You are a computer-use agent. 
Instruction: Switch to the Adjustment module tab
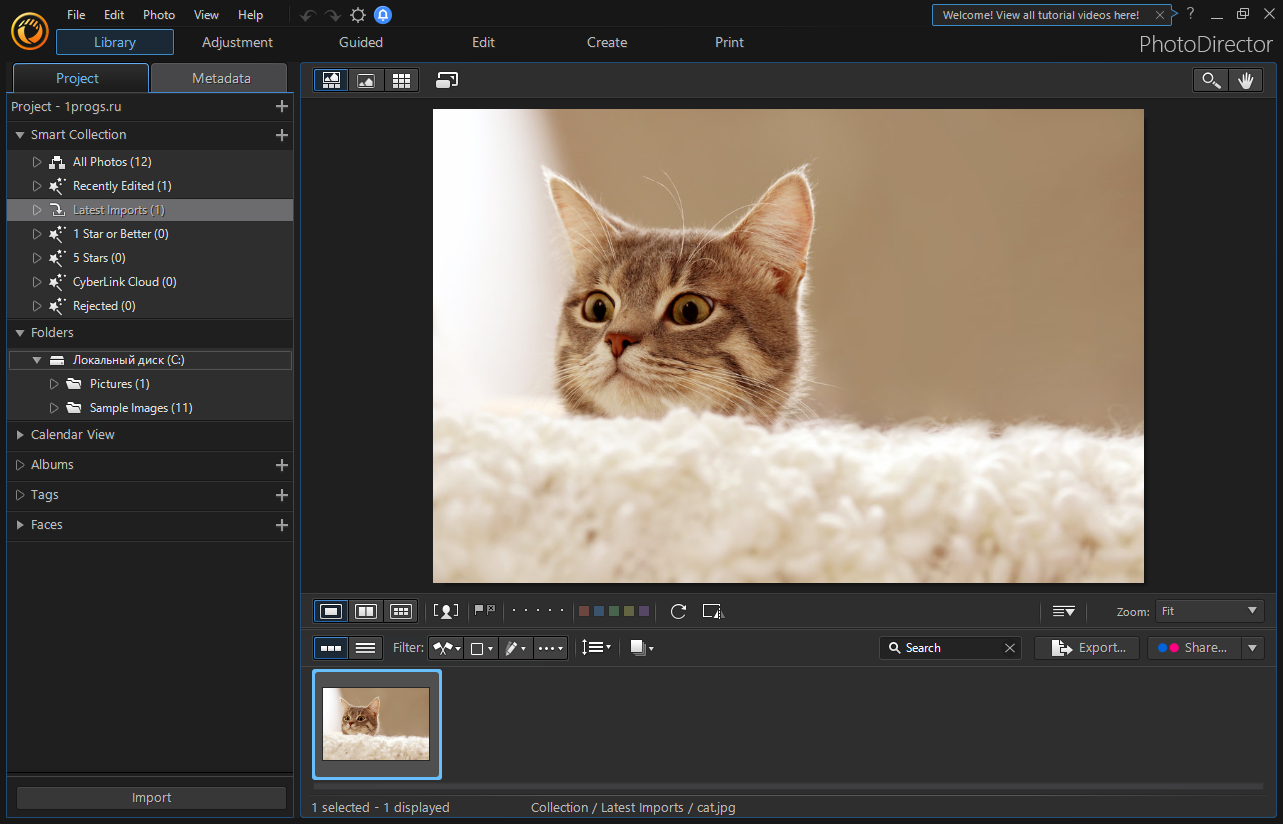coord(237,42)
